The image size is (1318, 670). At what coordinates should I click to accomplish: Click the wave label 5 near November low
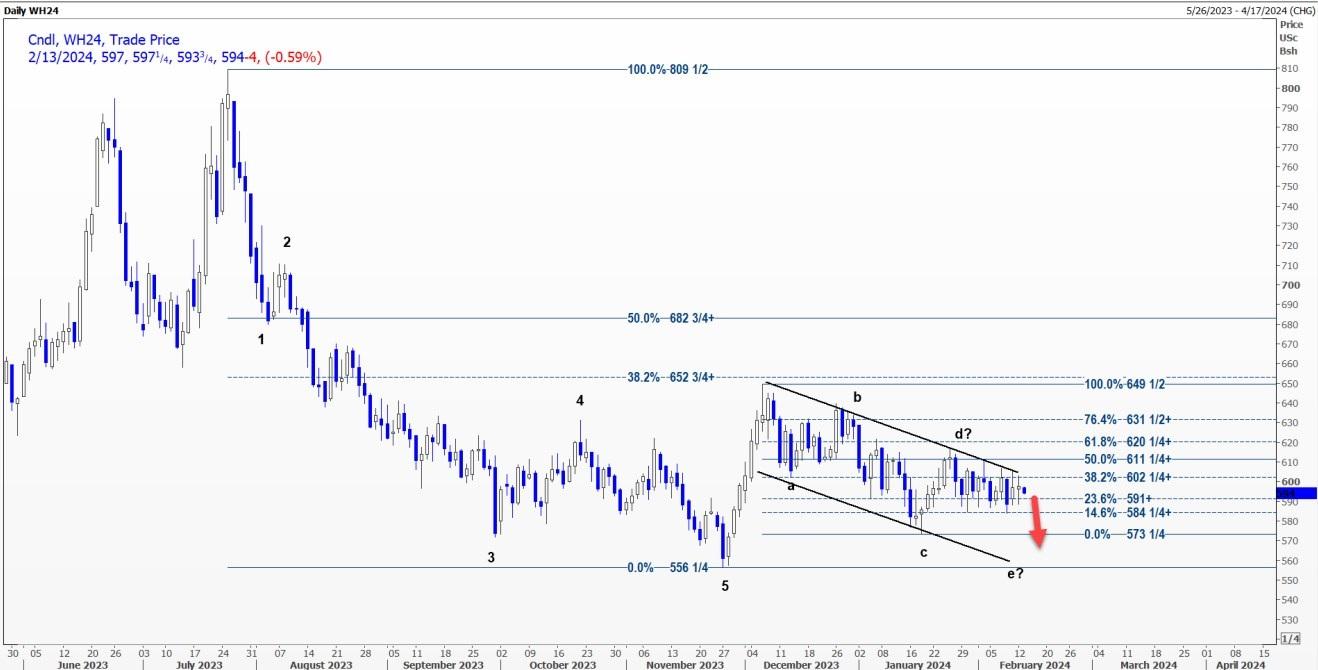pyautogui.click(x=725, y=585)
